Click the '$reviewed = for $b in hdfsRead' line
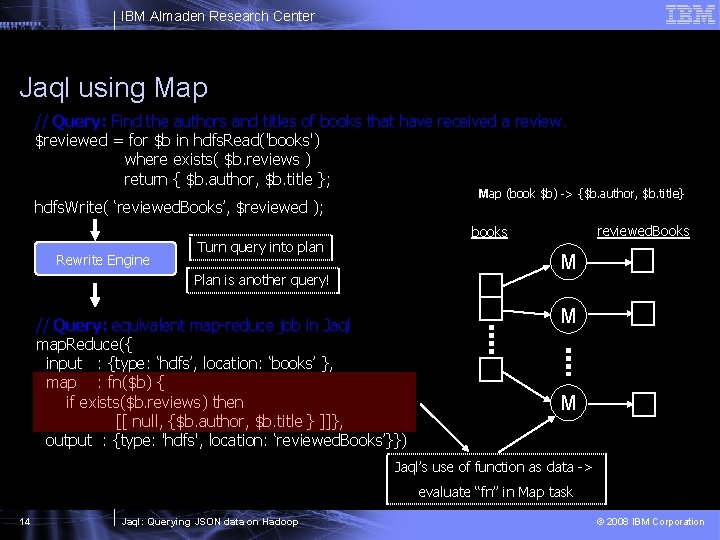 tap(177, 140)
